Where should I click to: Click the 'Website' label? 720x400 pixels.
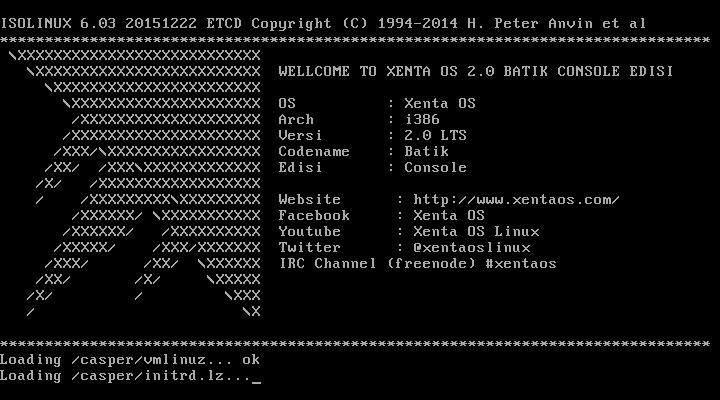coord(309,200)
